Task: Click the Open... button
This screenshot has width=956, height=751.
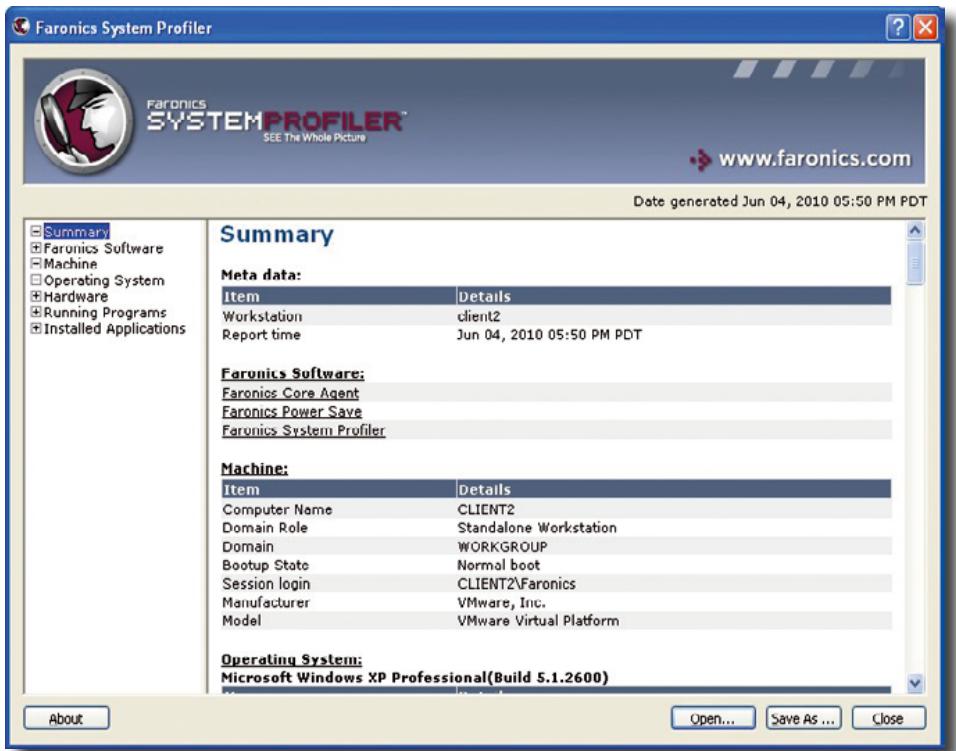Action: coord(713,719)
